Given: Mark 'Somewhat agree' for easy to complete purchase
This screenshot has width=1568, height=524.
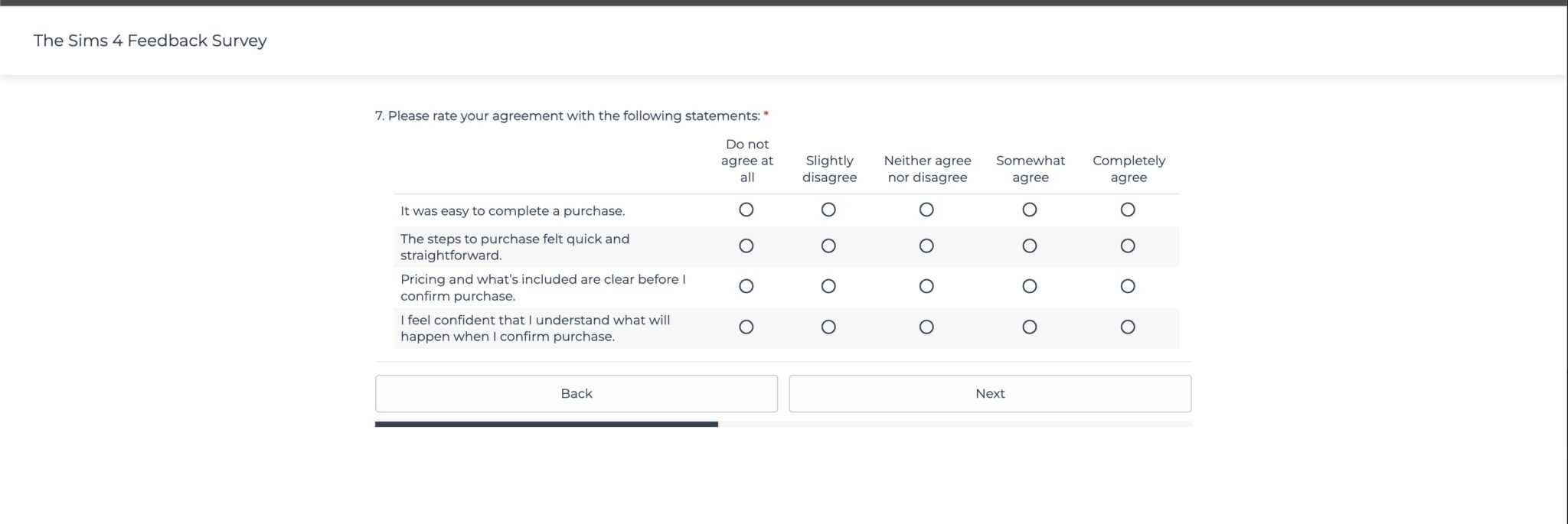Looking at the screenshot, I should [1030, 210].
